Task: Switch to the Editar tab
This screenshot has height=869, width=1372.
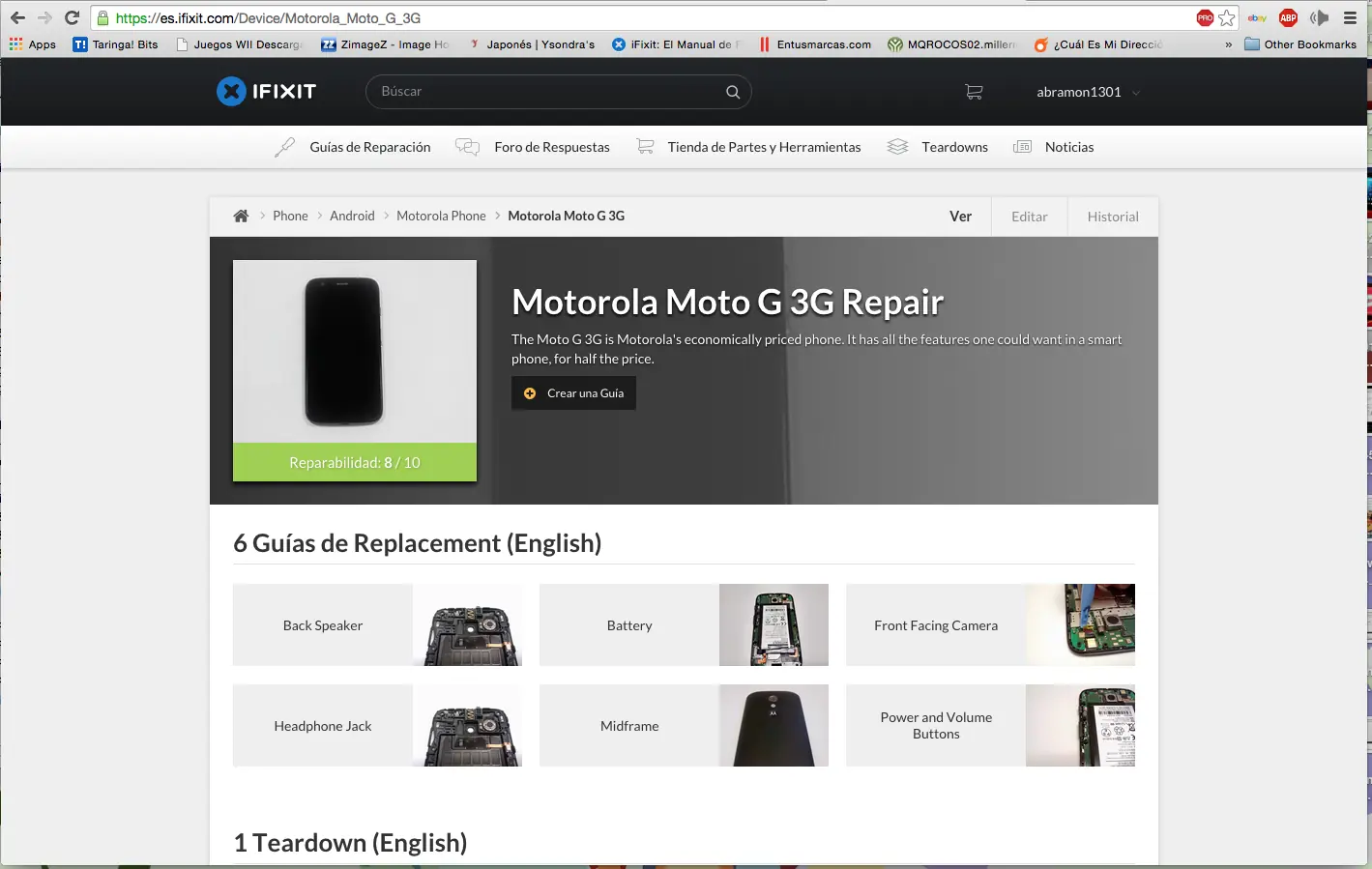Action: click(x=1030, y=217)
